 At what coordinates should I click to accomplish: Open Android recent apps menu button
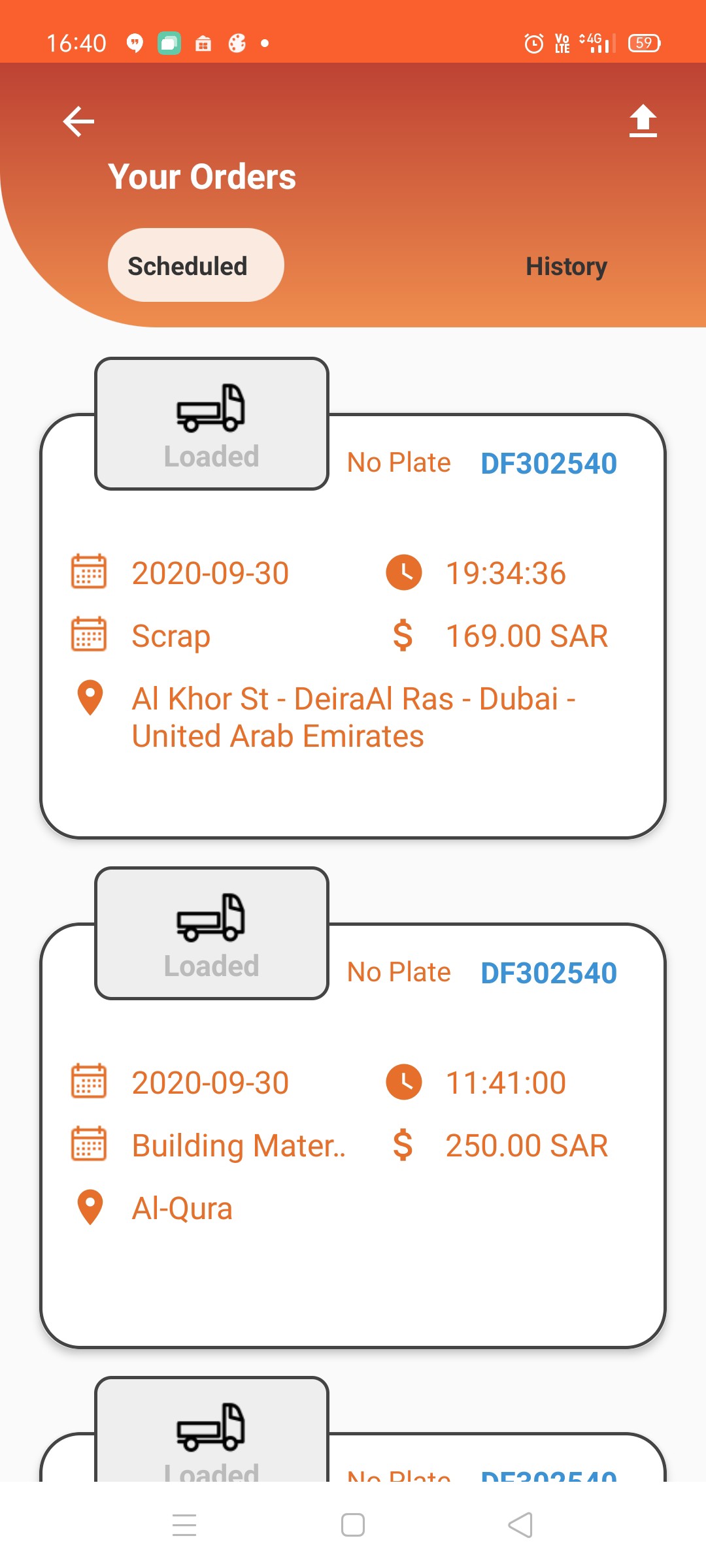(x=184, y=1526)
